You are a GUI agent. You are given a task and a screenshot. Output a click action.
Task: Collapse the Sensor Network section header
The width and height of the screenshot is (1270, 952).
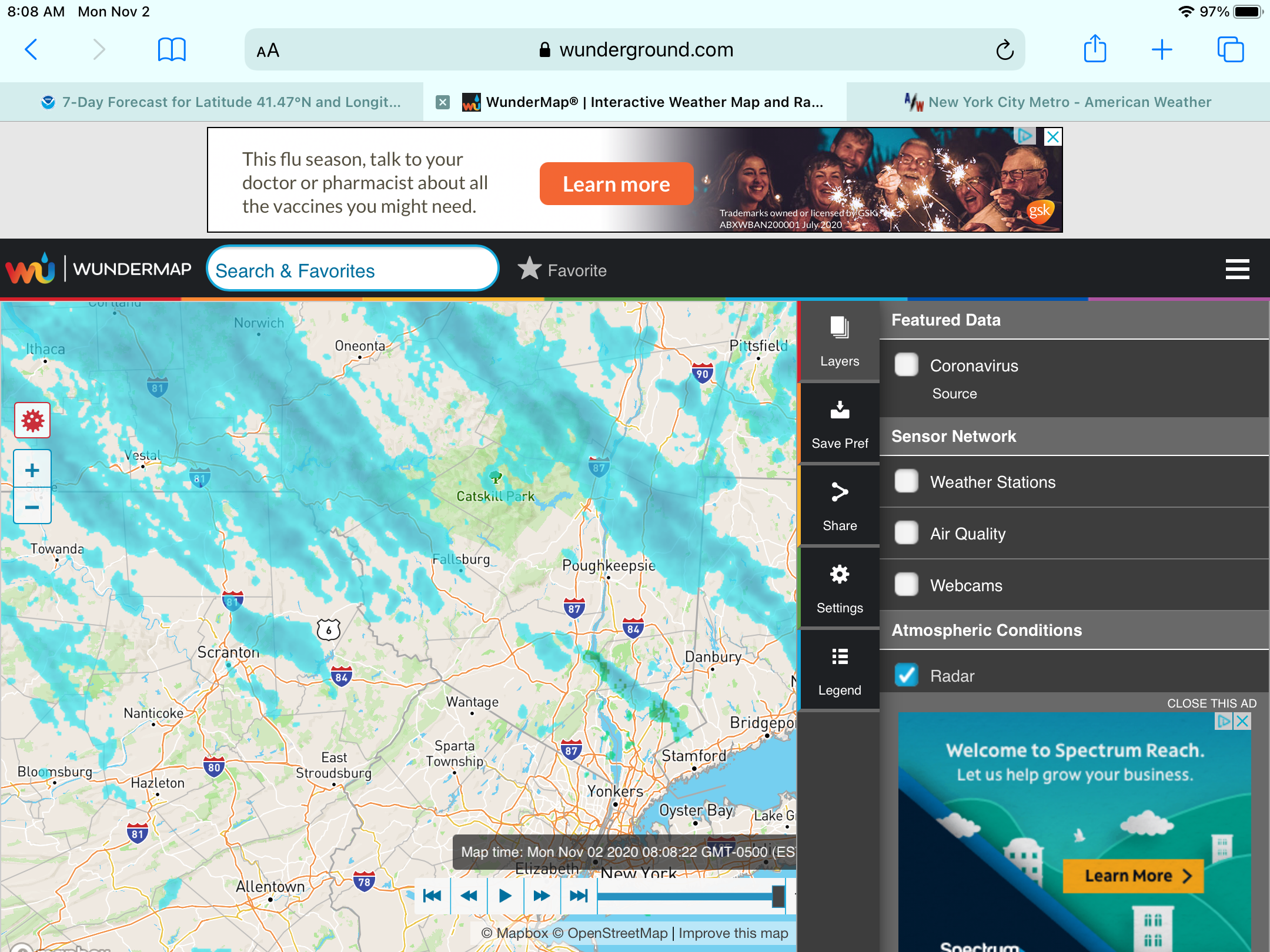pos(1074,436)
